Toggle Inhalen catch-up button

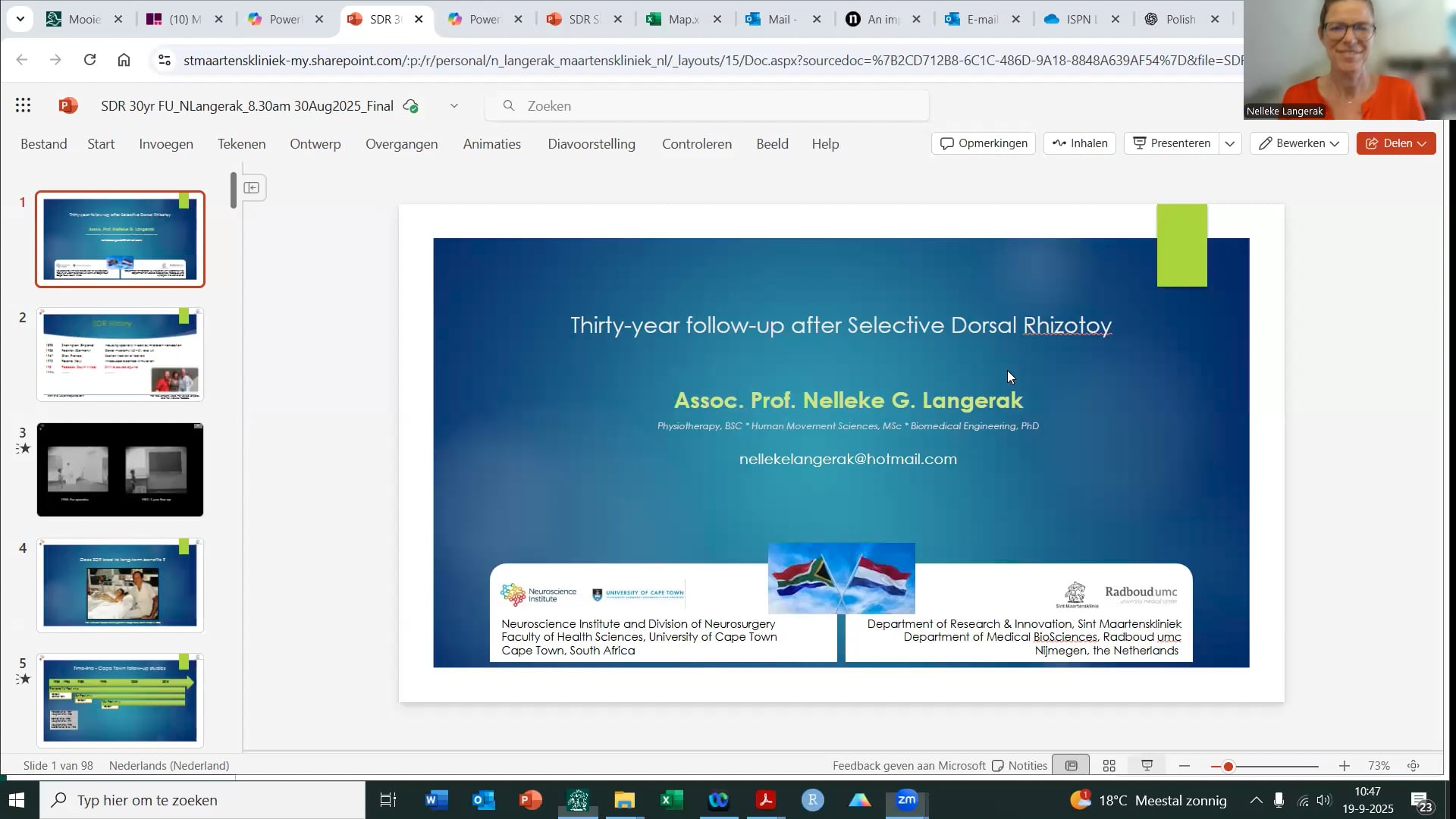pyautogui.click(x=1080, y=143)
